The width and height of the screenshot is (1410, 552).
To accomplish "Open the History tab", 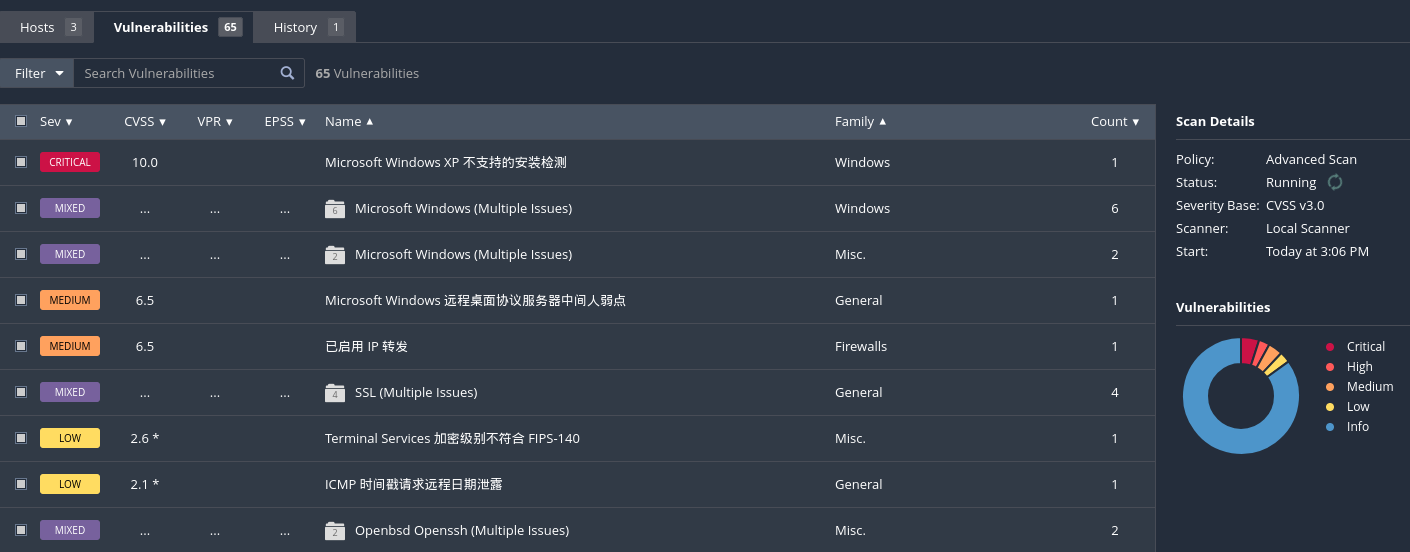I will pyautogui.click(x=306, y=27).
